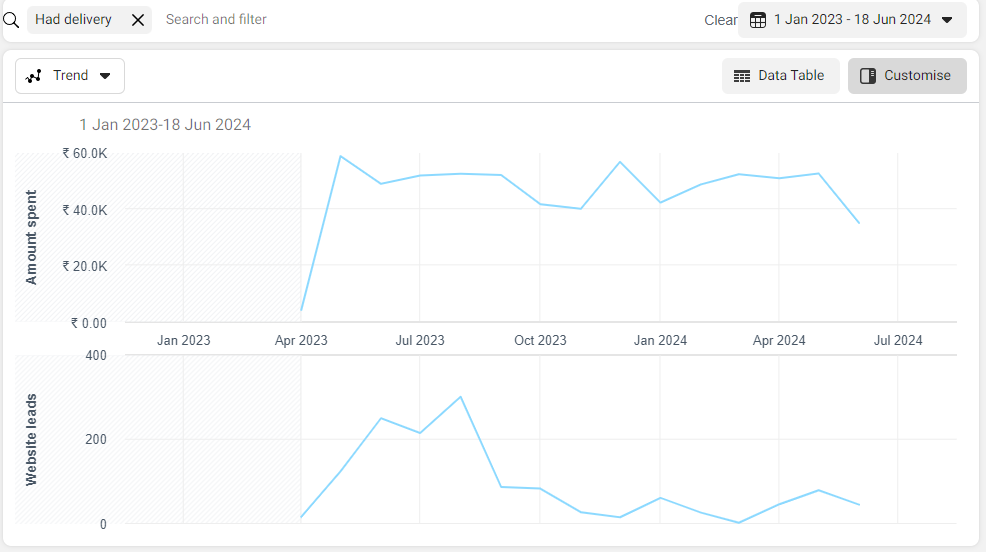Click the Clear filters link

pos(720,20)
